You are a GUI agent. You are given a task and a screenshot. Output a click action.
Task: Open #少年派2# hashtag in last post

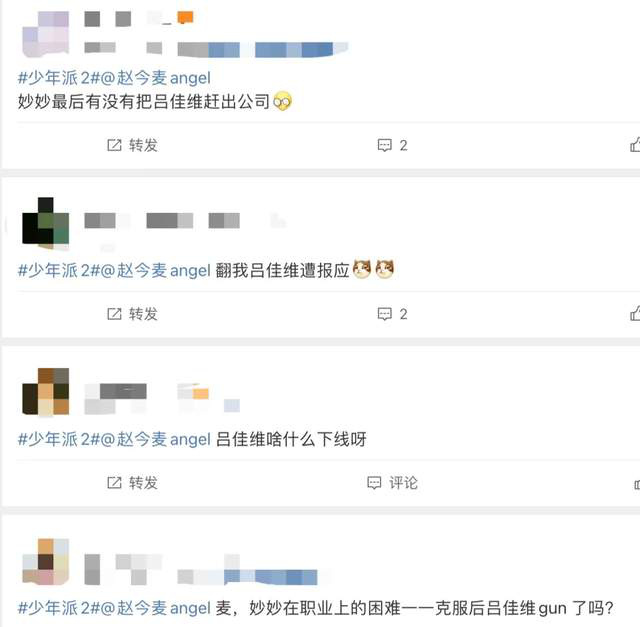point(59,608)
